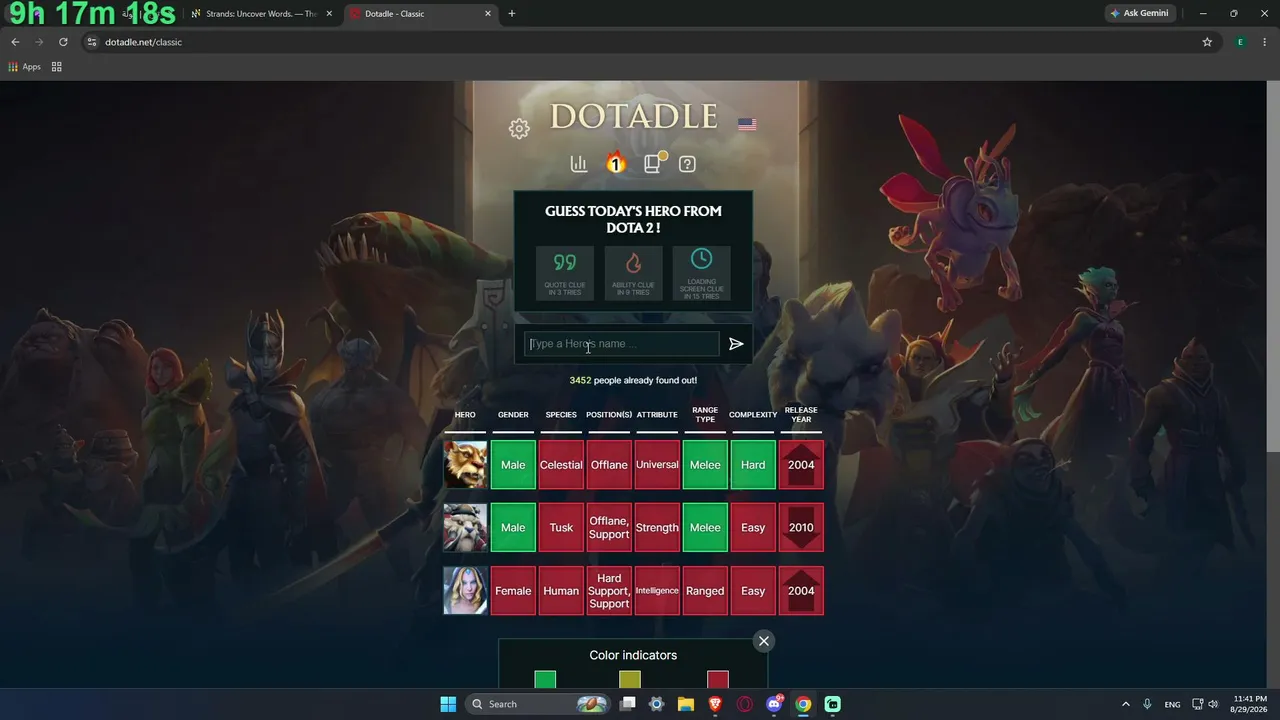Image resolution: width=1280 pixels, height=720 pixels.
Task: Click the yellow swatch in Color indicators
Action: 629,680
